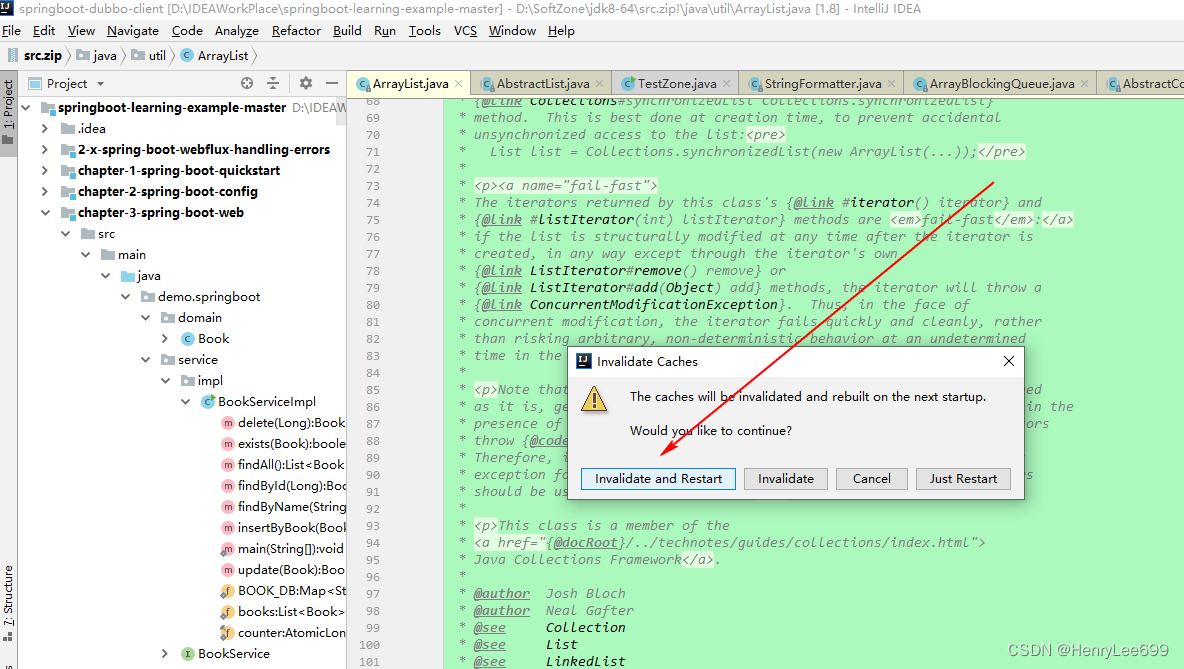Click Invalidate and Restart button
Viewport: 1184px width, 669px height.
pyautogui.click(x=658, y=479)
